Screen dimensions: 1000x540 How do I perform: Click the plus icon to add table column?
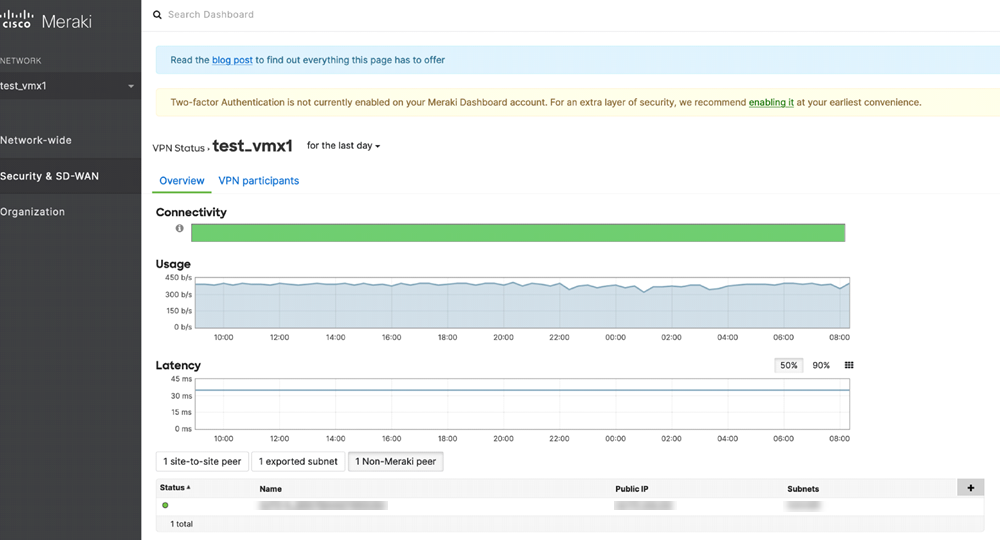[x=970, y=488]
